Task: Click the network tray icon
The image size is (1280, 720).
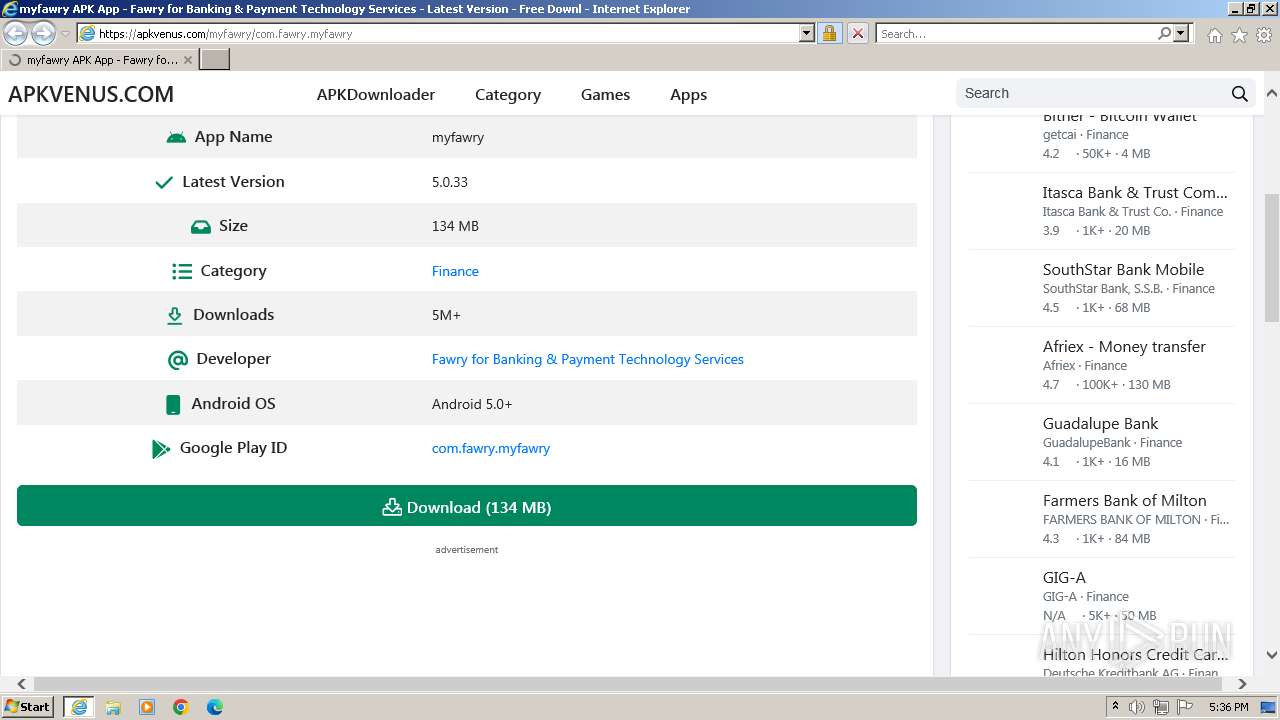Action: (x=1161, y=707)
